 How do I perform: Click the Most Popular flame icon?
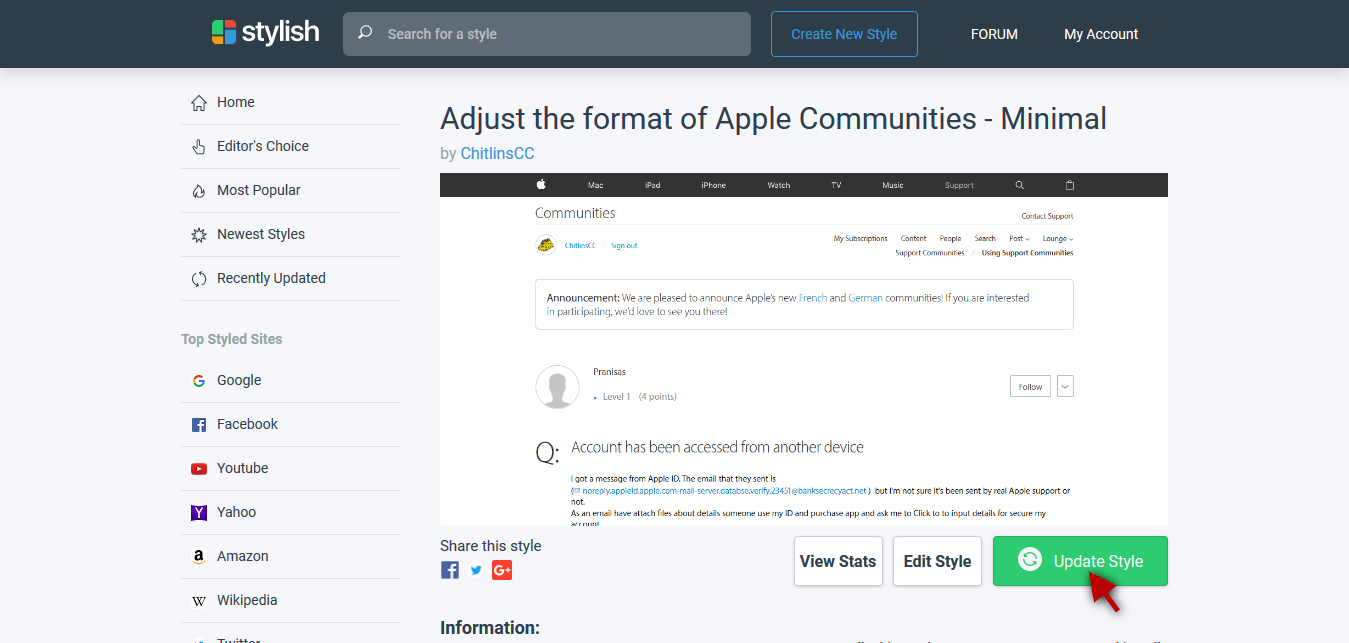tap(199, 190)
